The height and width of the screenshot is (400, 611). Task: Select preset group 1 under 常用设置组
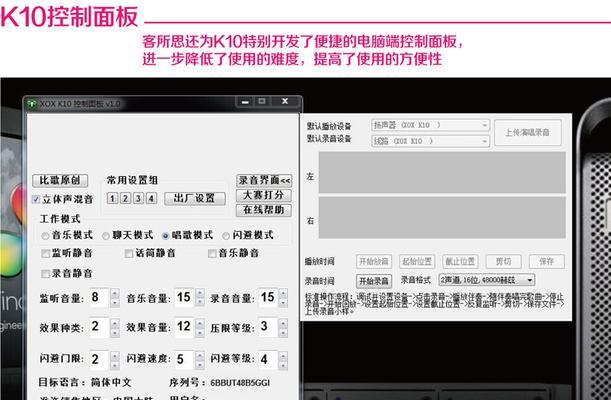click(112, 198)
